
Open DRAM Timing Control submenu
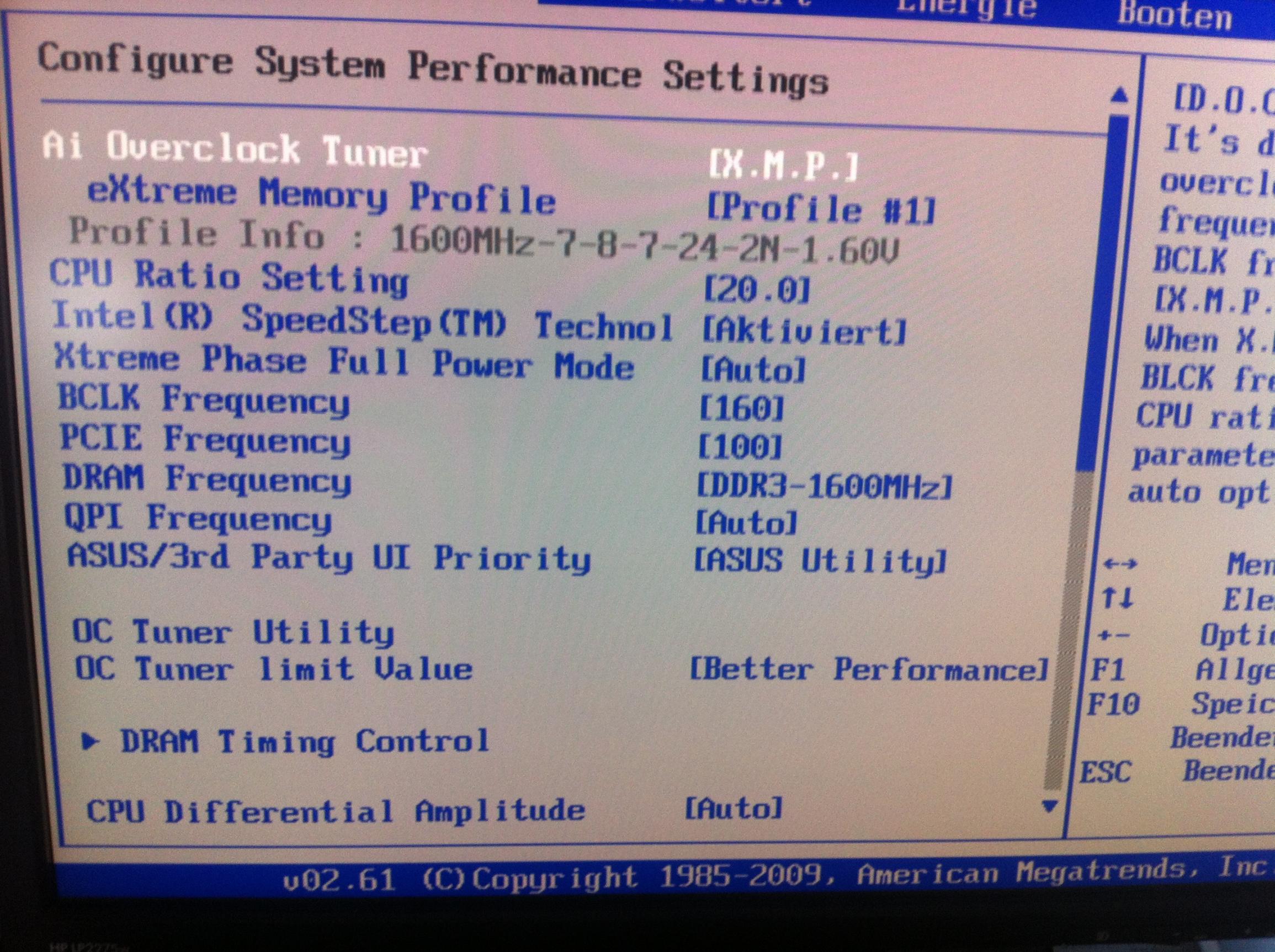tap(304, 741)
